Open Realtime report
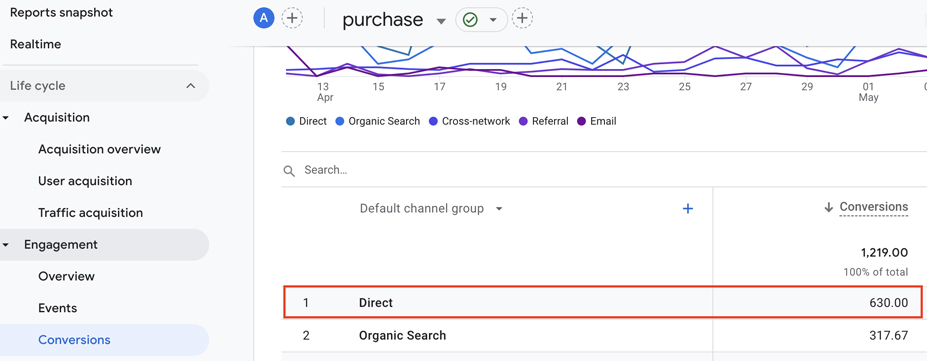Image resolution: width=927 pixels, height=361 pixels. [x=35, y=44]
